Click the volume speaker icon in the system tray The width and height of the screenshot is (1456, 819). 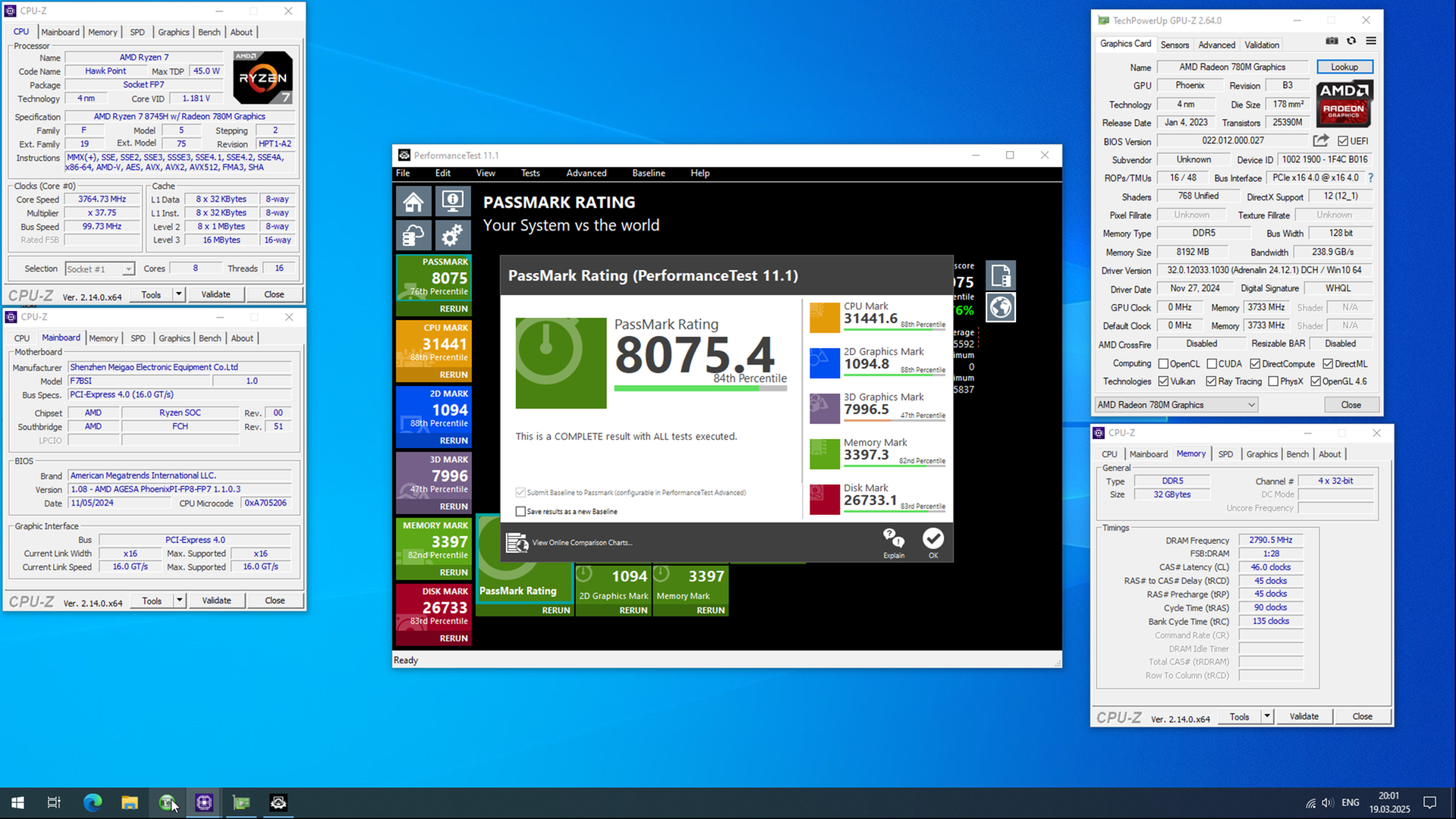[x=1327, y=803]
